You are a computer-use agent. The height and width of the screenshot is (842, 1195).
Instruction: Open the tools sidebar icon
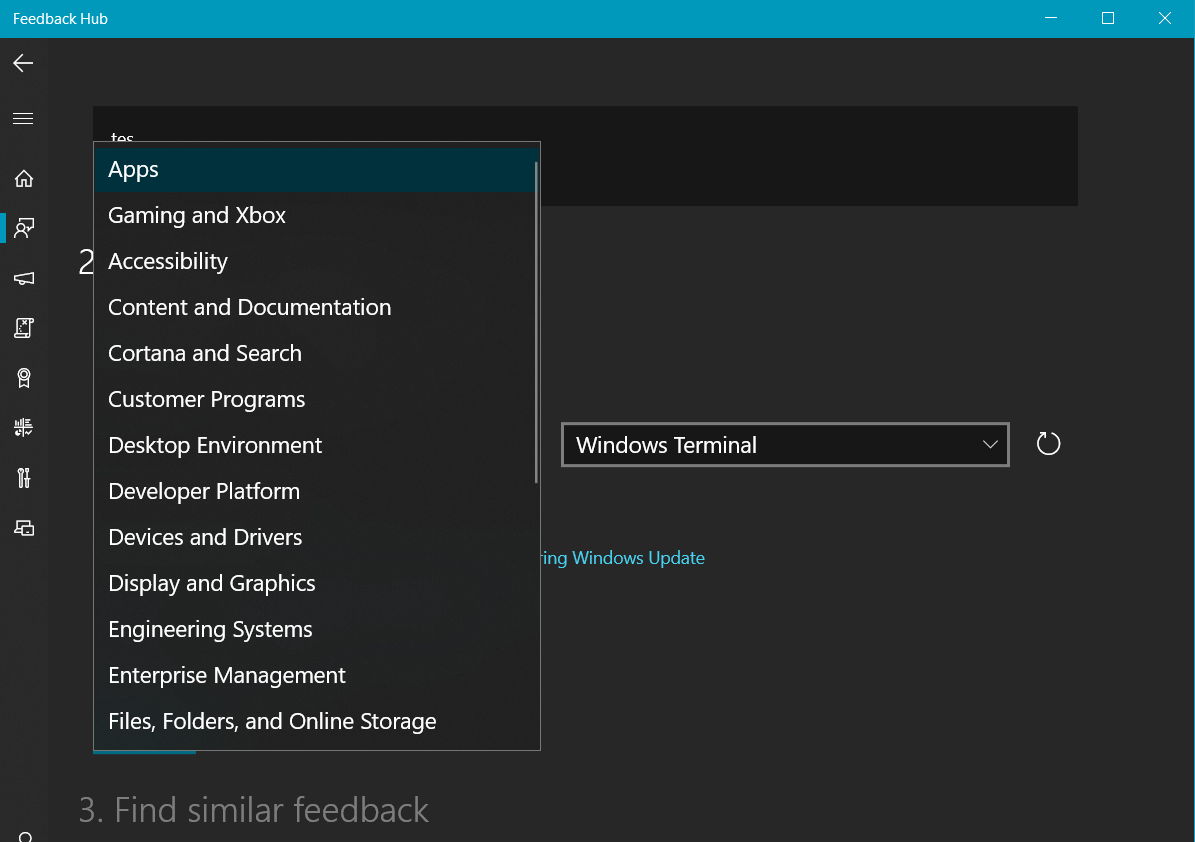[24, 478]
